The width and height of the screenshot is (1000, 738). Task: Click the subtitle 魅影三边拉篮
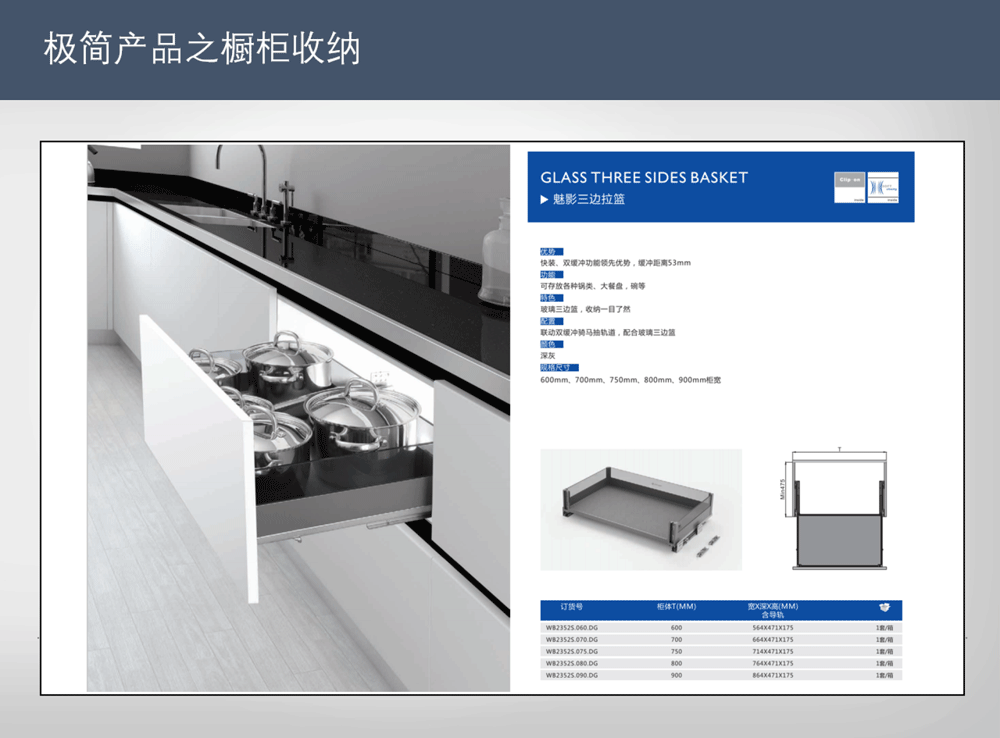tap(589, 200)
